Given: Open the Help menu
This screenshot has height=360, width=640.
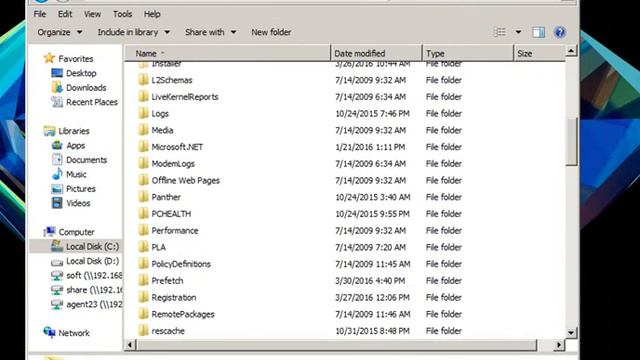Looking at the screenshot, I should (152, 14).
